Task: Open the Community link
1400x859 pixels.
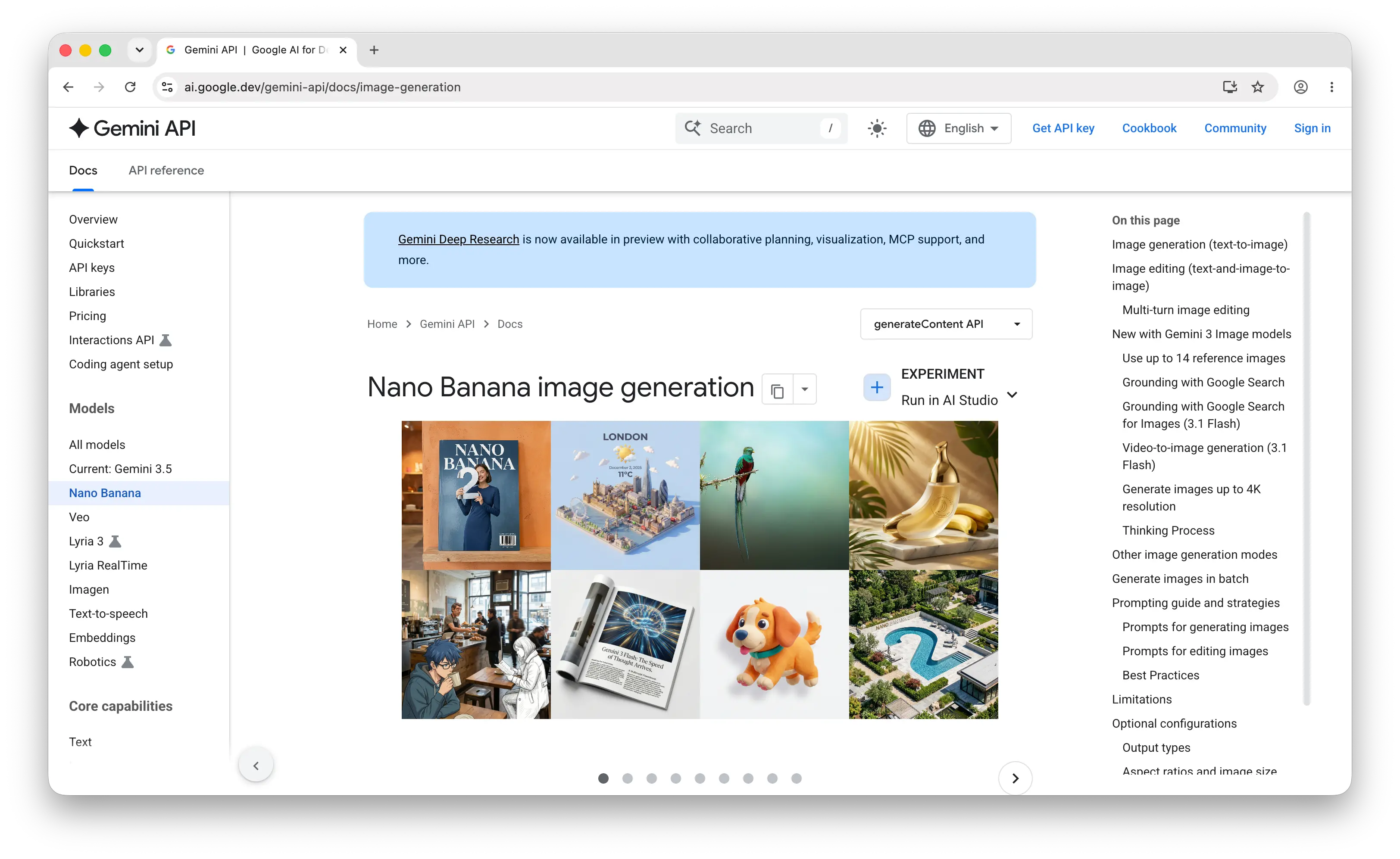Action: [x=1234, y=128]
